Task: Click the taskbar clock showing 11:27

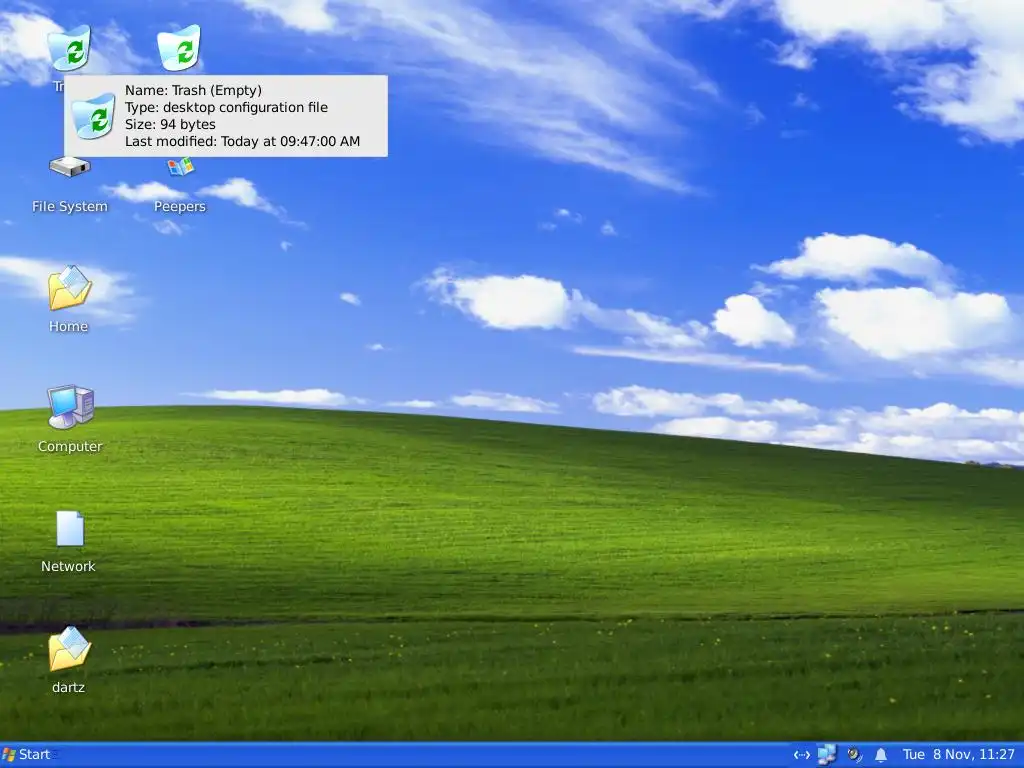Action: [x=959, y=755]
